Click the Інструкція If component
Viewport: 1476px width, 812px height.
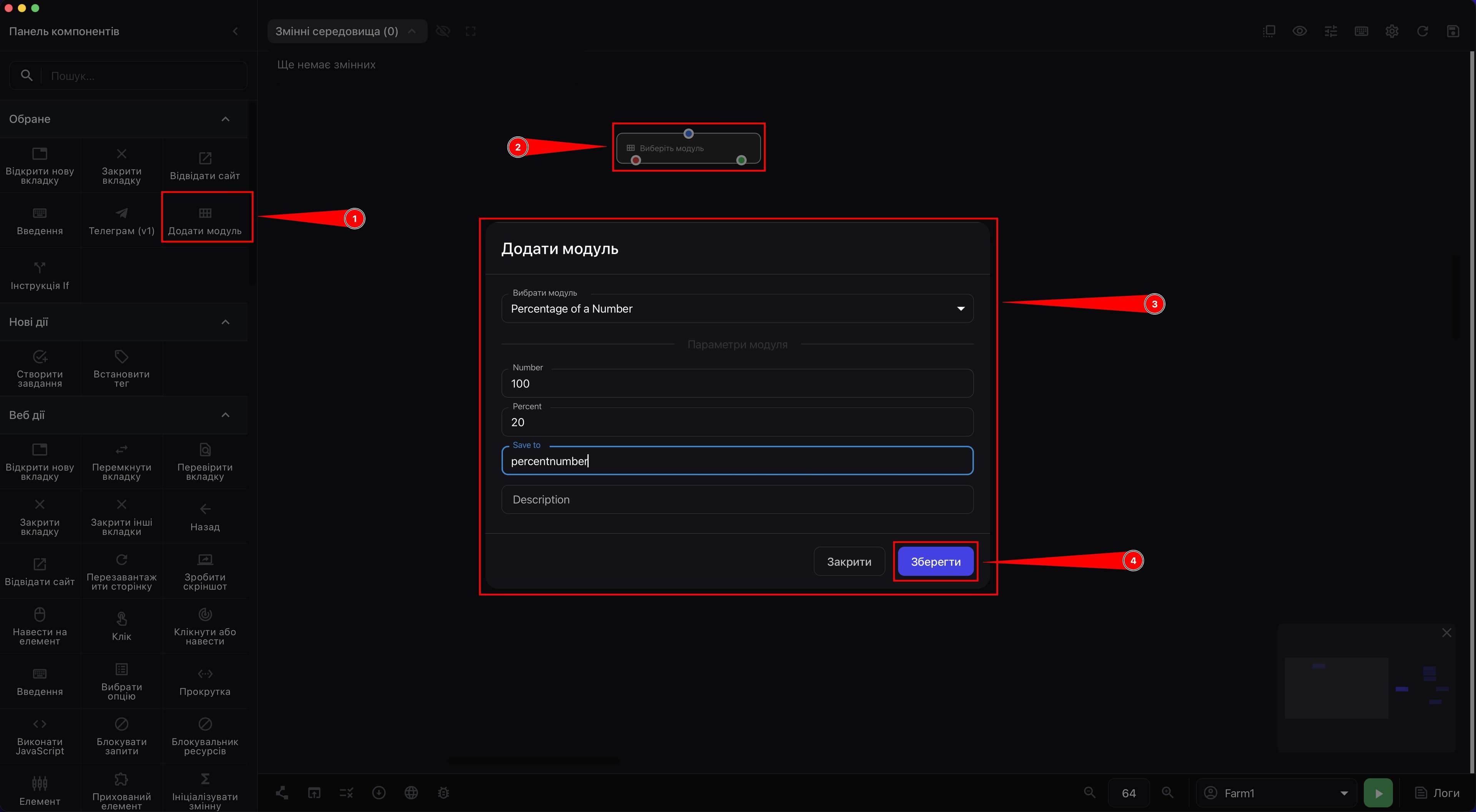[x=40, y=275]
